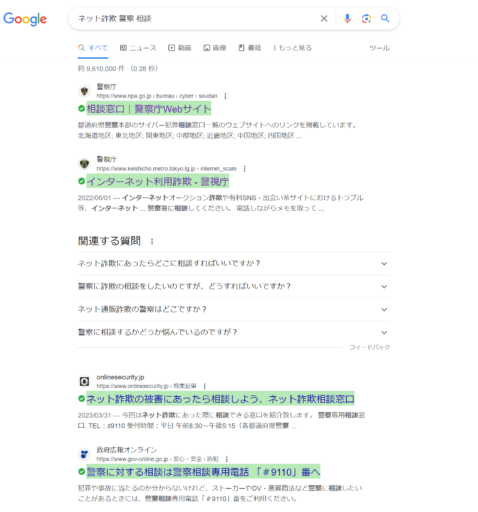Expand question ネット詐欺にあったらどこに相談すればいいですか
Viewport: 478px width, 512px height.
tap(234, 263)
